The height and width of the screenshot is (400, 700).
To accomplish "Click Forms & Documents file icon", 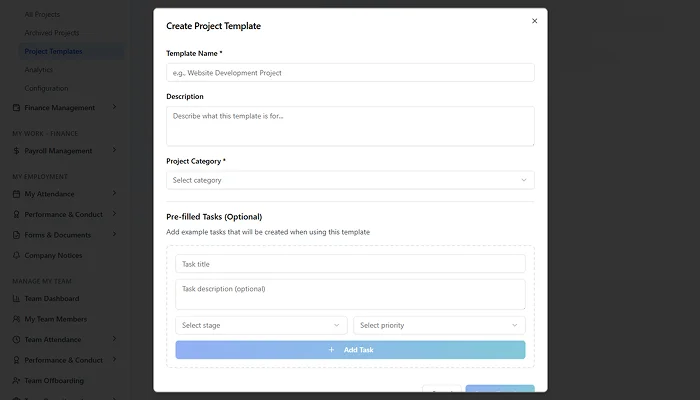I will point(16,235).
